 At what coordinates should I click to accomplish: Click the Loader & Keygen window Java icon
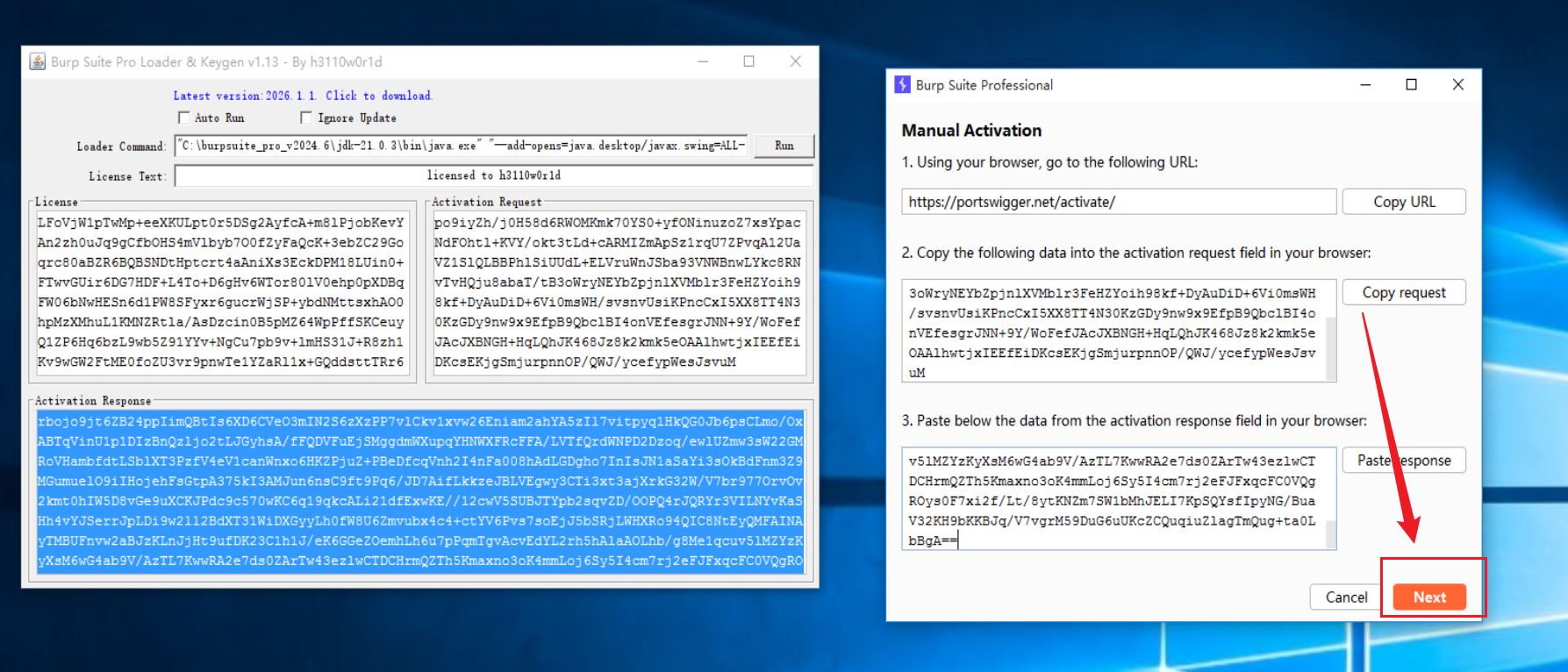[x=38, y=61]
